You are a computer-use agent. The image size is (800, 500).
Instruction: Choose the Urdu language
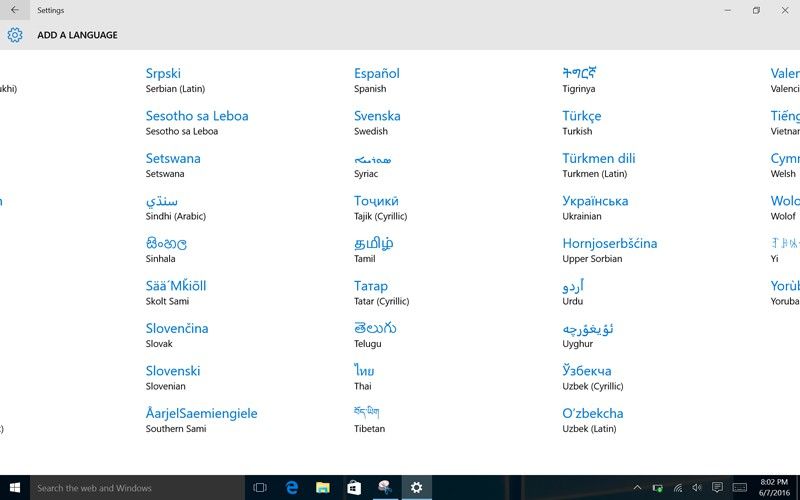(x=573, y=293)
